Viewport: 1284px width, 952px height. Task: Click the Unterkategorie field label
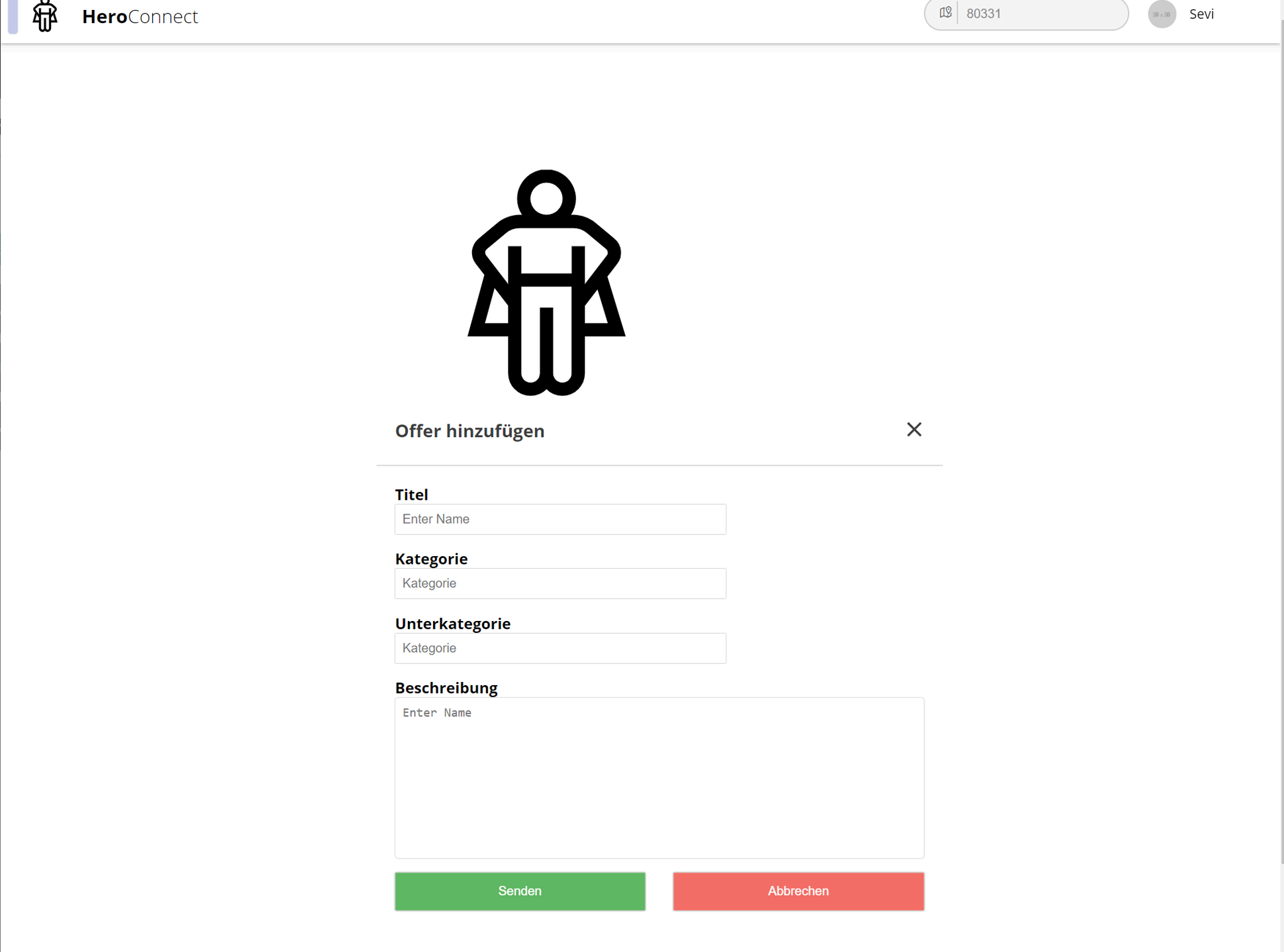click(x=452, y=624)
